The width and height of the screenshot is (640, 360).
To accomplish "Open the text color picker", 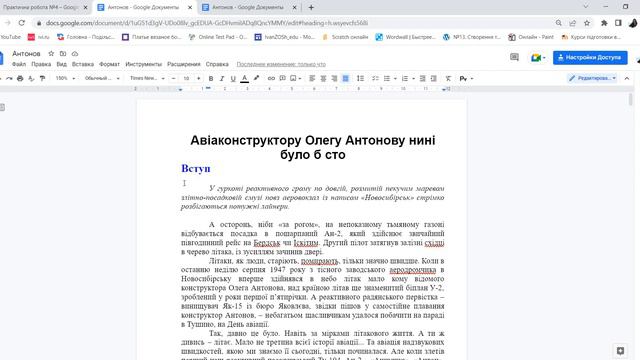I will (244, 78).
